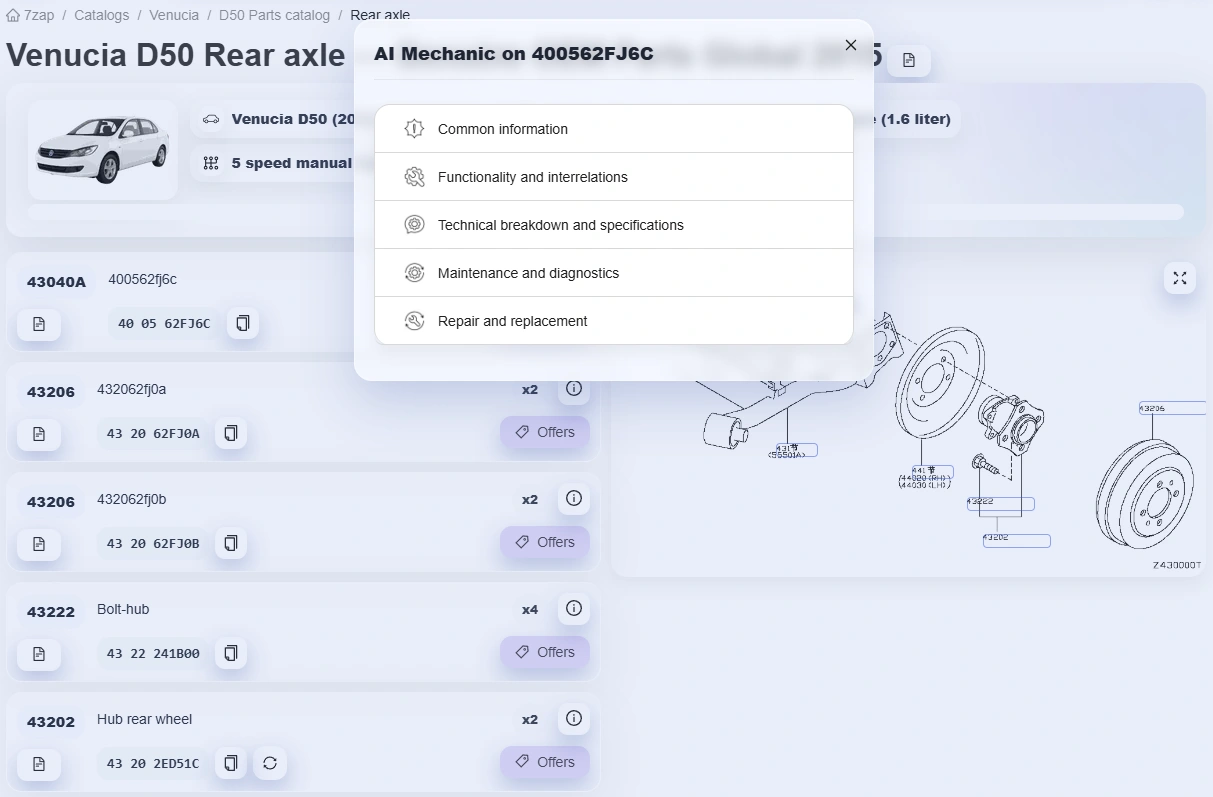The width and height of the screenshot is (1213, 797).
Task: View Offers for 432062fj0b
Action: click(x=545, y=542)
